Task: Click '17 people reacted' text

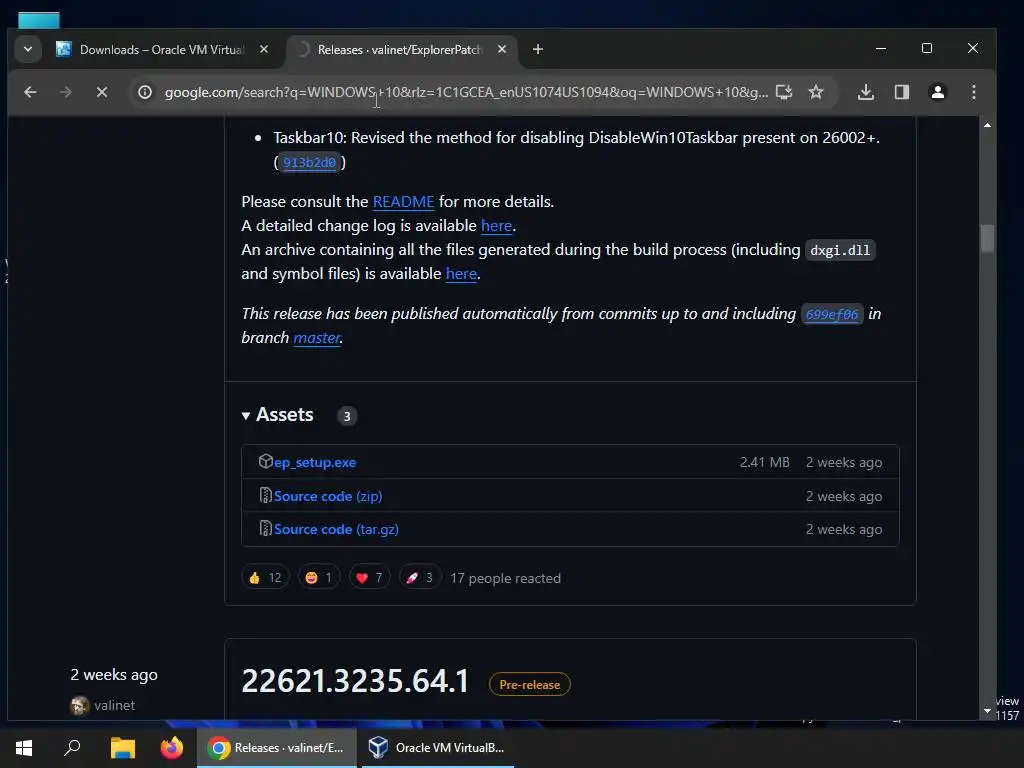Action: tap(505, 578)
